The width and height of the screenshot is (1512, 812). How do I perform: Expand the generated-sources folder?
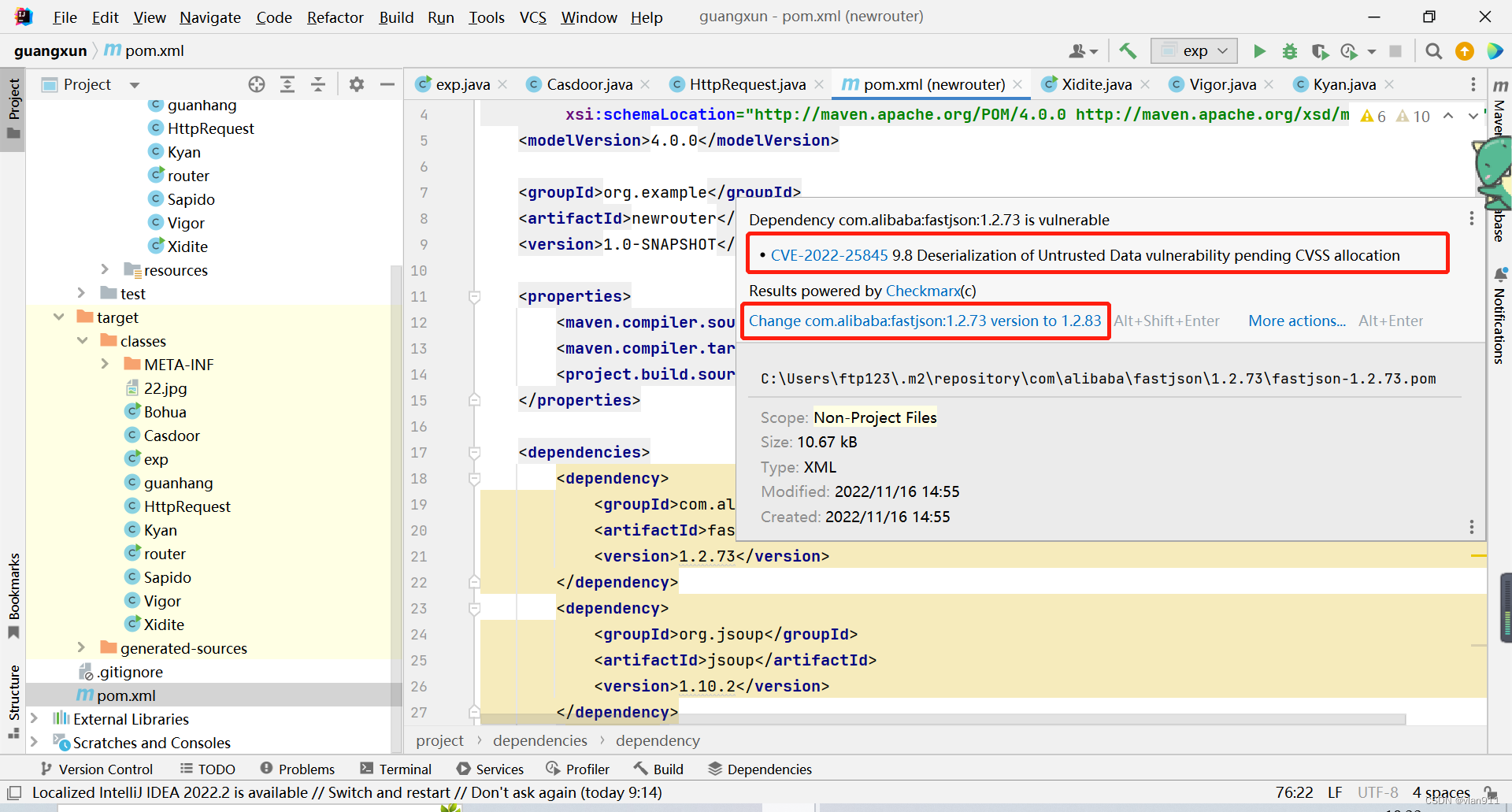(x=82, y=647)
